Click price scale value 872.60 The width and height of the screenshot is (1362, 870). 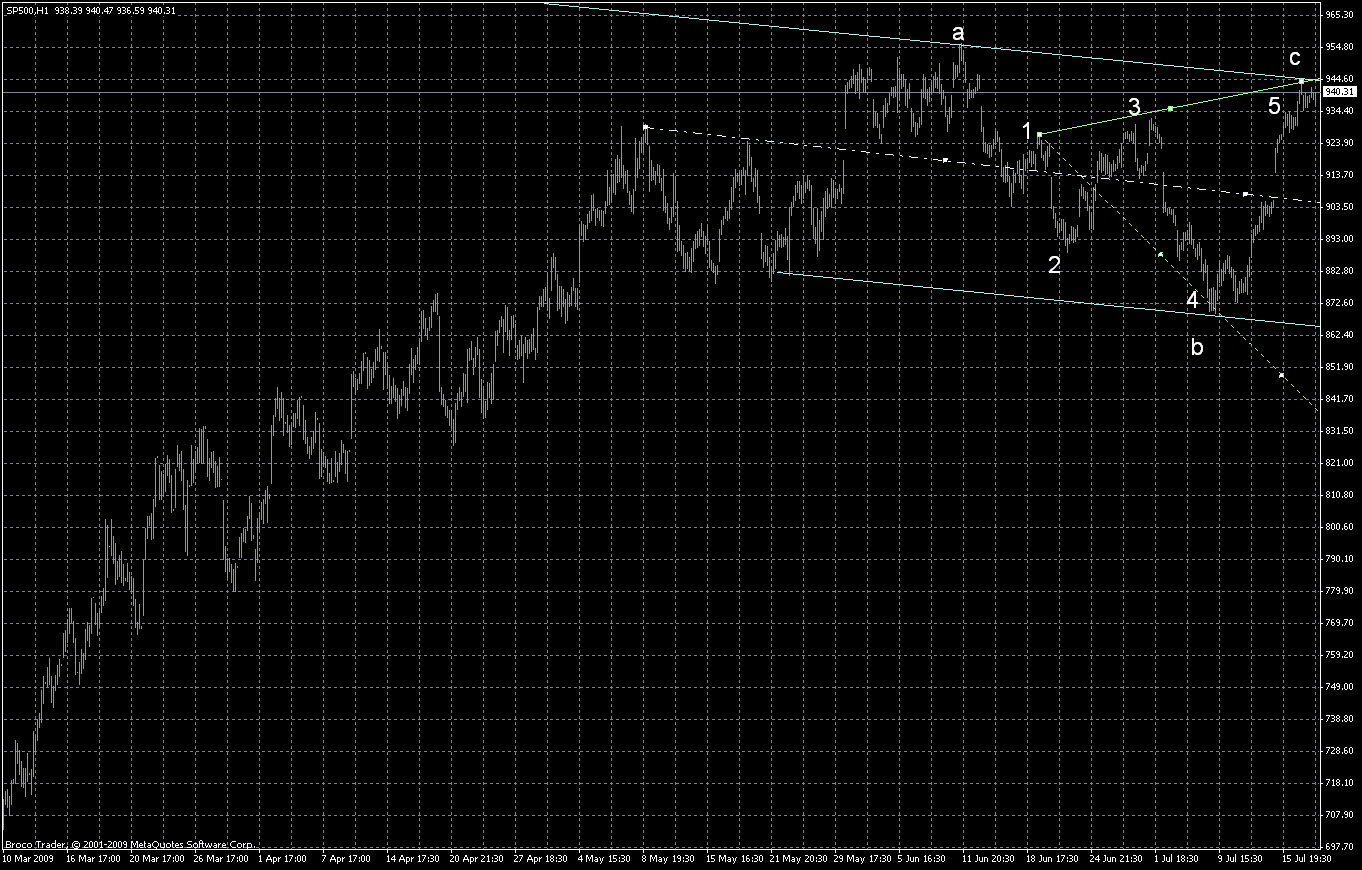1339,303
